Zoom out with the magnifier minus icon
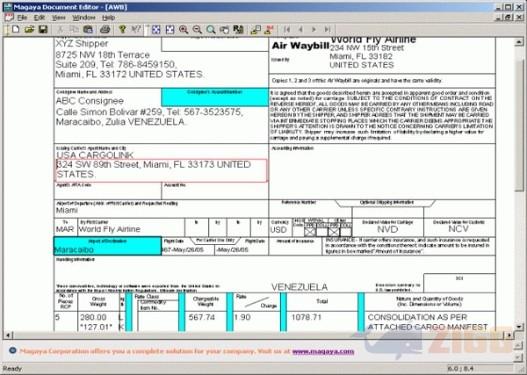 click(x=197, y=30)
